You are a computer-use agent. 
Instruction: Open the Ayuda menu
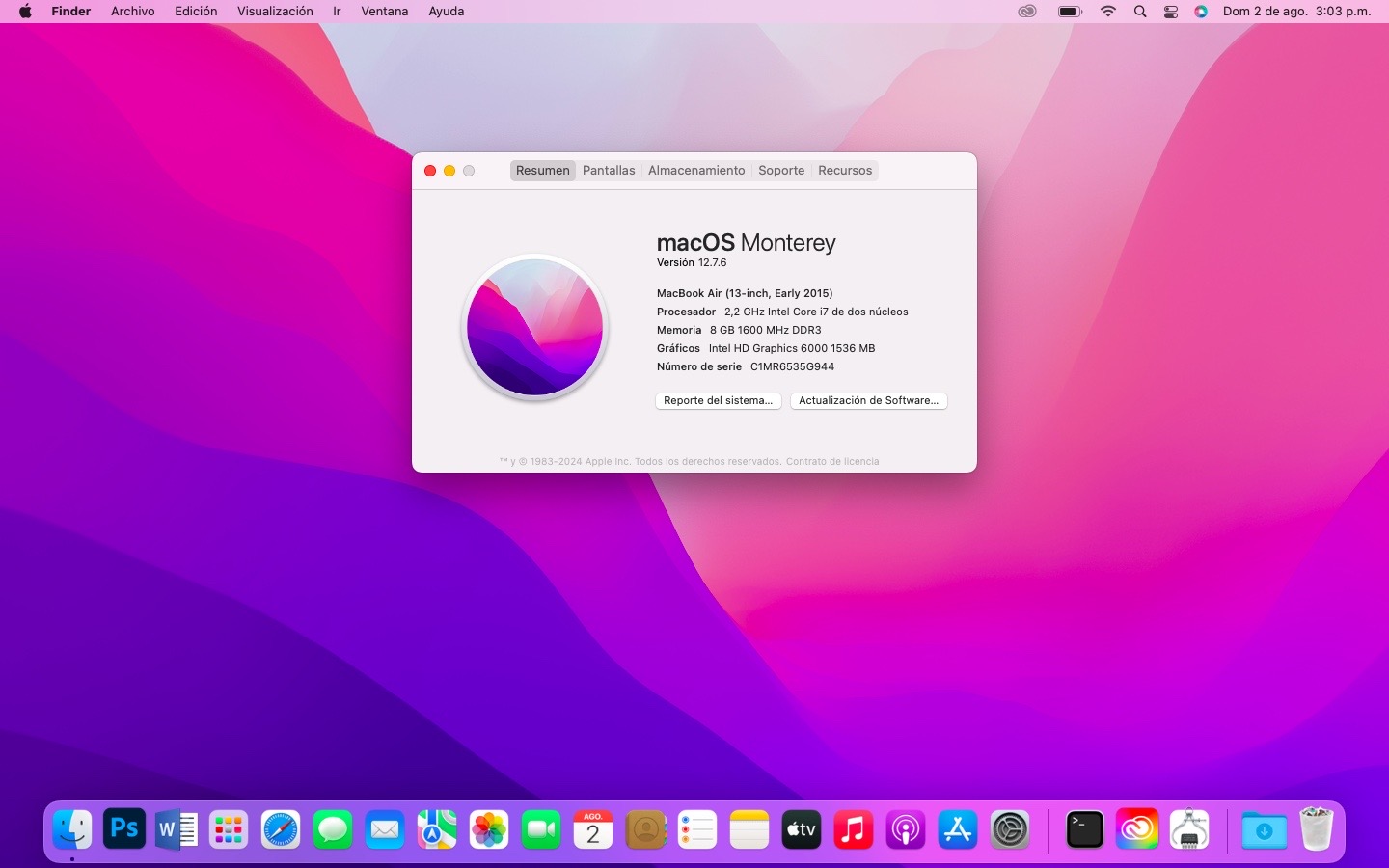coord(447,12)
